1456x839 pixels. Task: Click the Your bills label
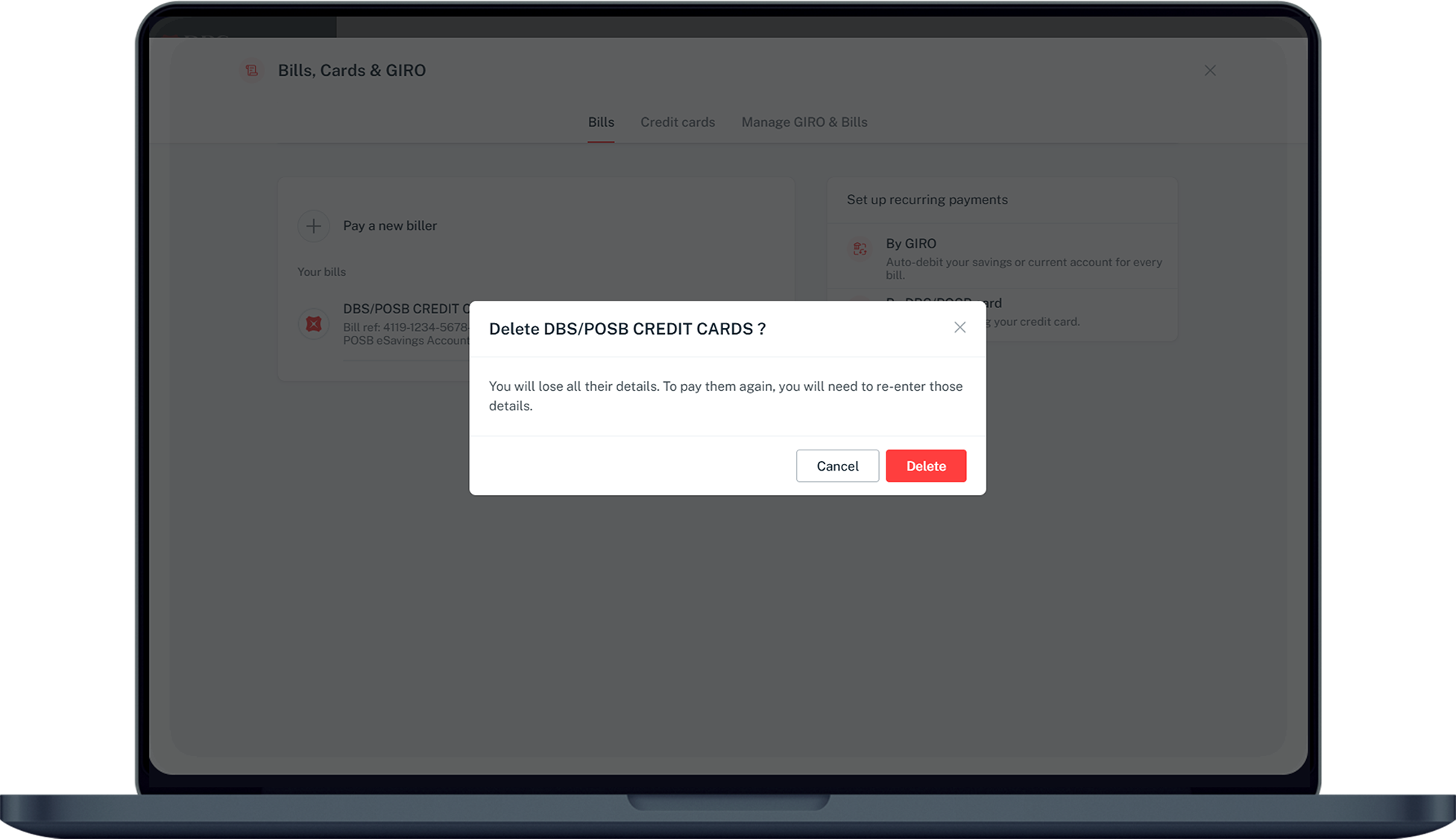[x=321, y=272]
